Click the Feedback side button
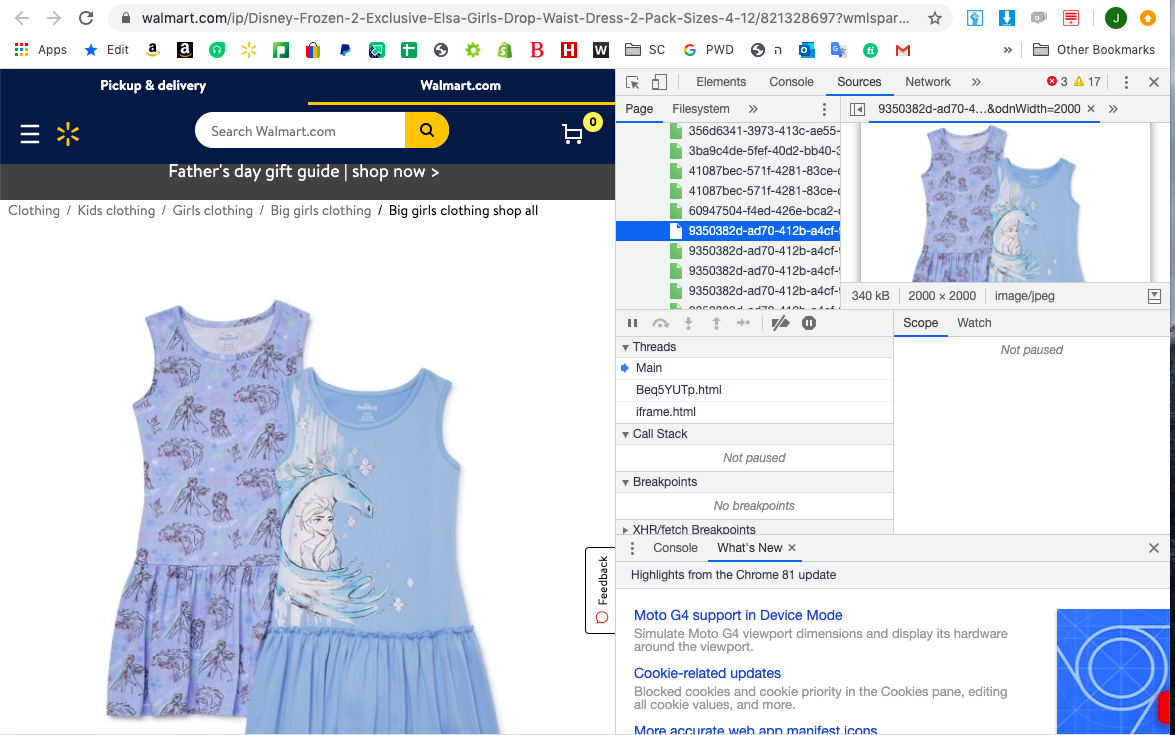The image size is (1175, 735). [x=601, y=590]
